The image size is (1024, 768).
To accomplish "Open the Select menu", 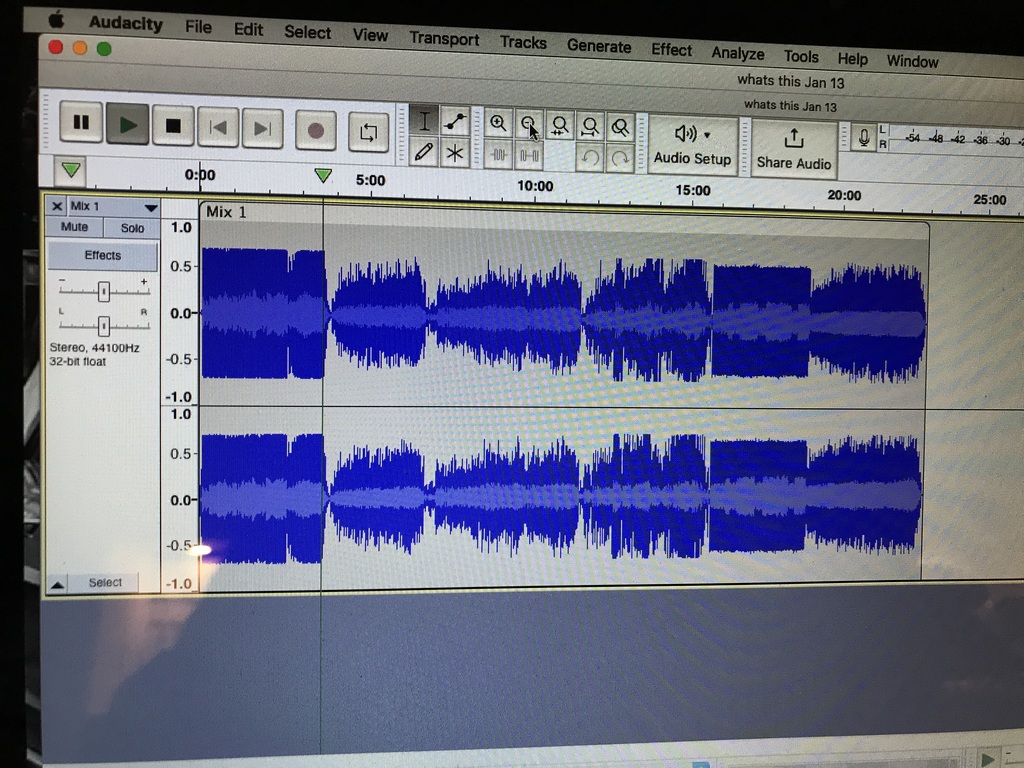I will (308, 32).
